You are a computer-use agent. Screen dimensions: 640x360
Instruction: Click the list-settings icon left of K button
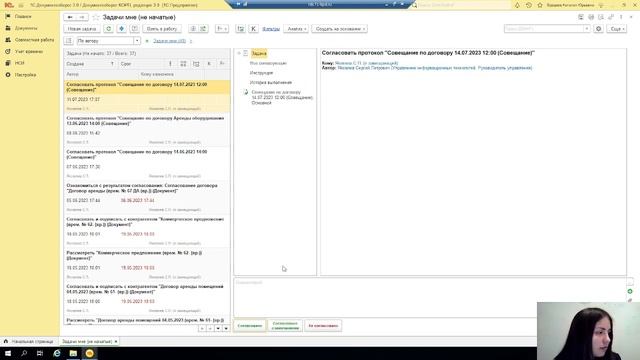coord(241,29)
